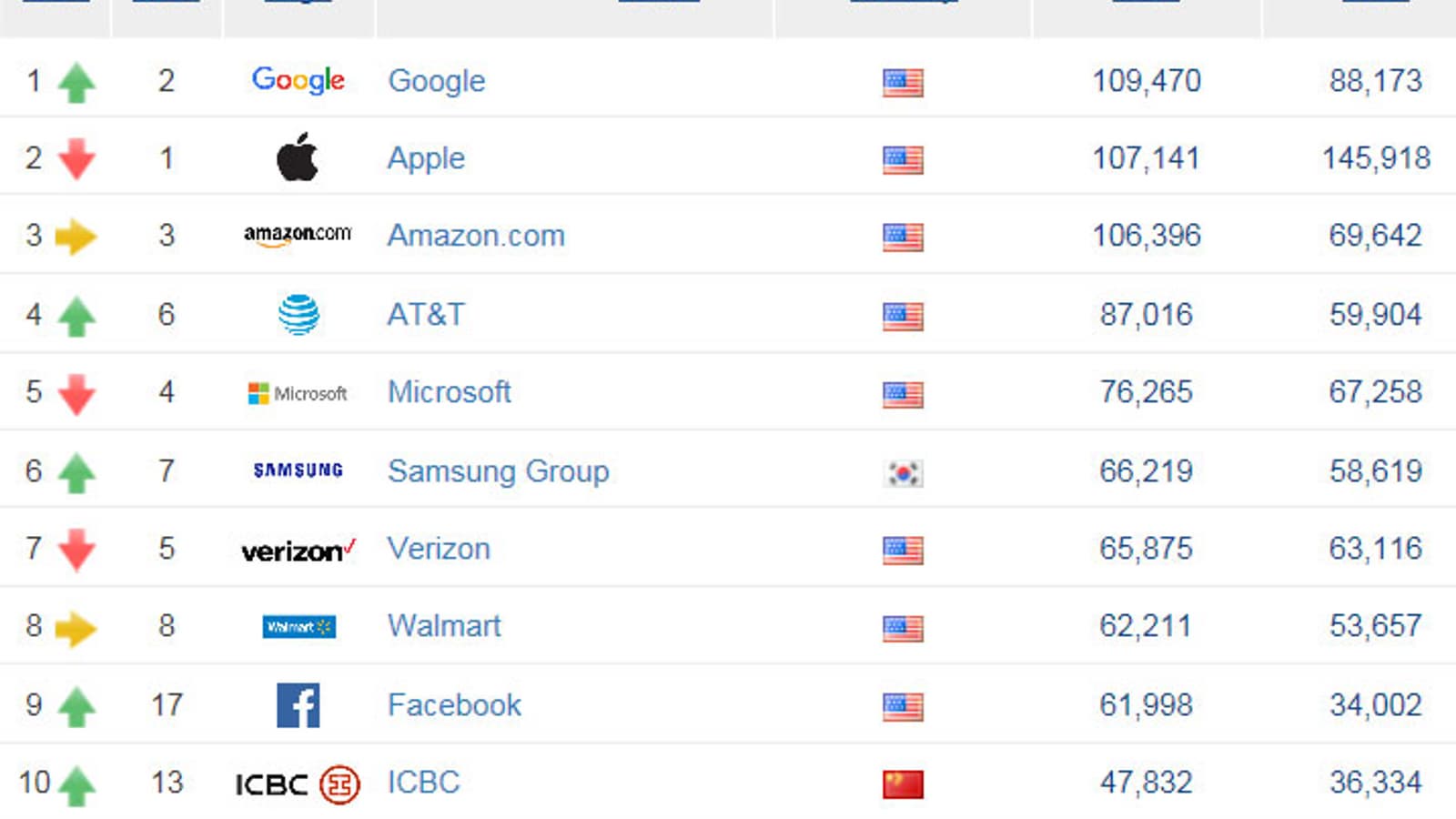Click the green up arrow beside Google
The width and height of the screenshot is (1456, 819).
click(x=76, y=83)
